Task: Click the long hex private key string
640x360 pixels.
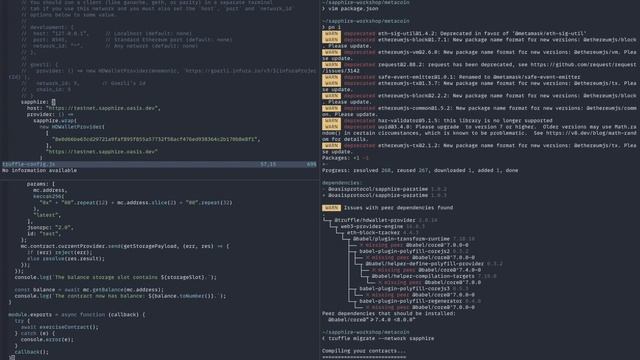Action: (x=156, y=139)
